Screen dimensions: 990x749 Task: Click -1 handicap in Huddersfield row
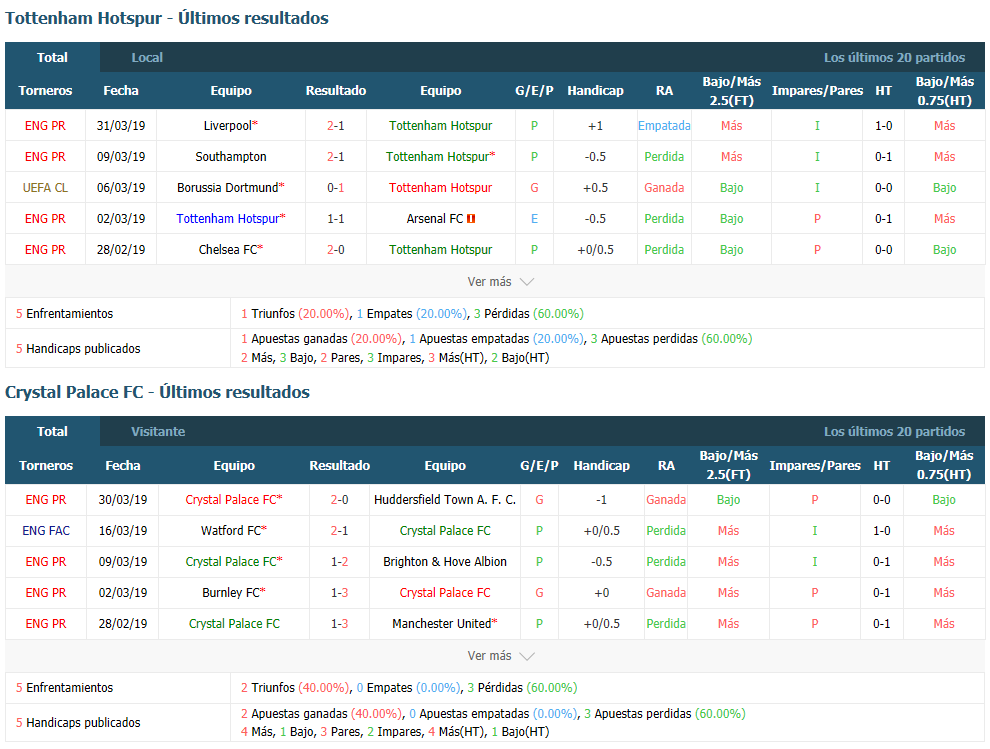(x=601, y=500)
